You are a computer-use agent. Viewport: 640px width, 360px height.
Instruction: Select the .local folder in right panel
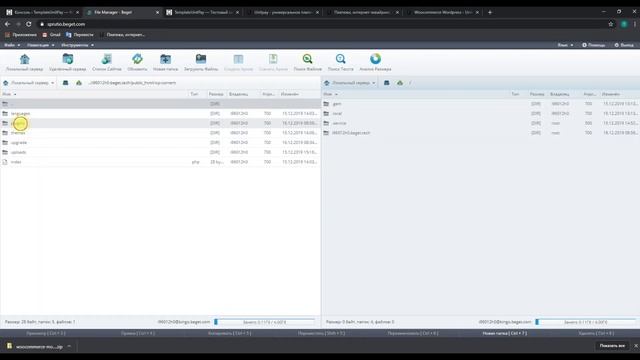tap(481, 113)
